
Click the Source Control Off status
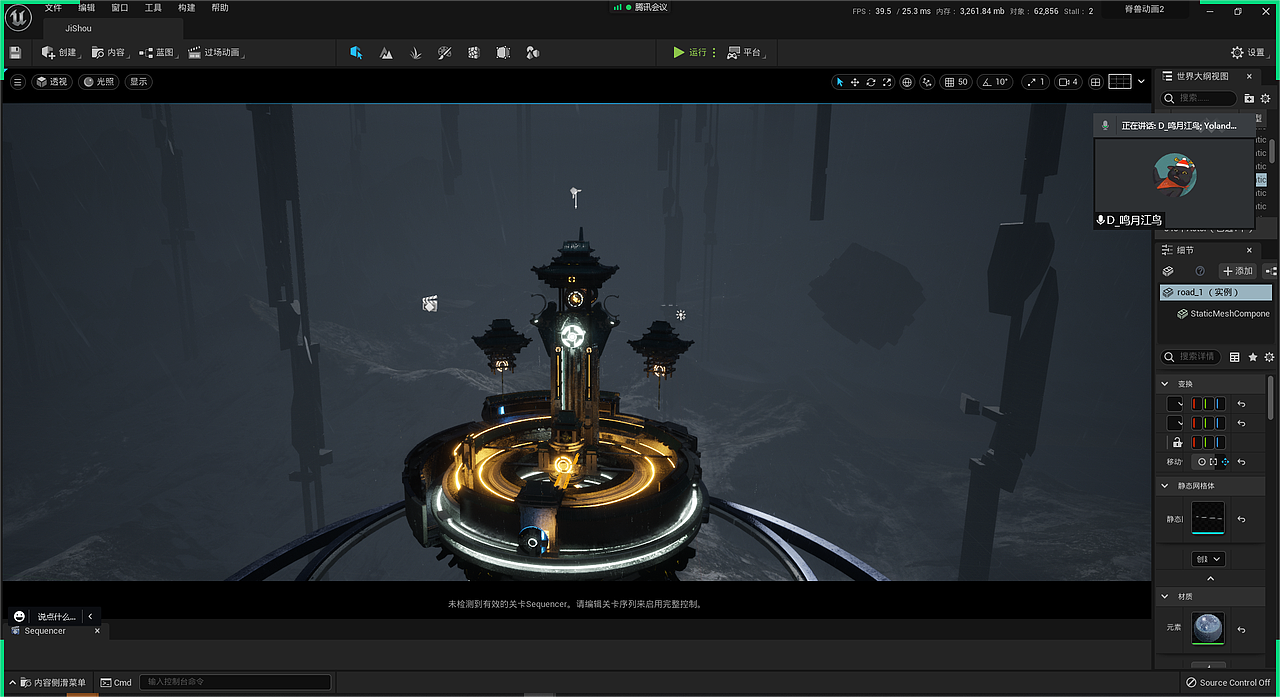tap(1229, 682)
